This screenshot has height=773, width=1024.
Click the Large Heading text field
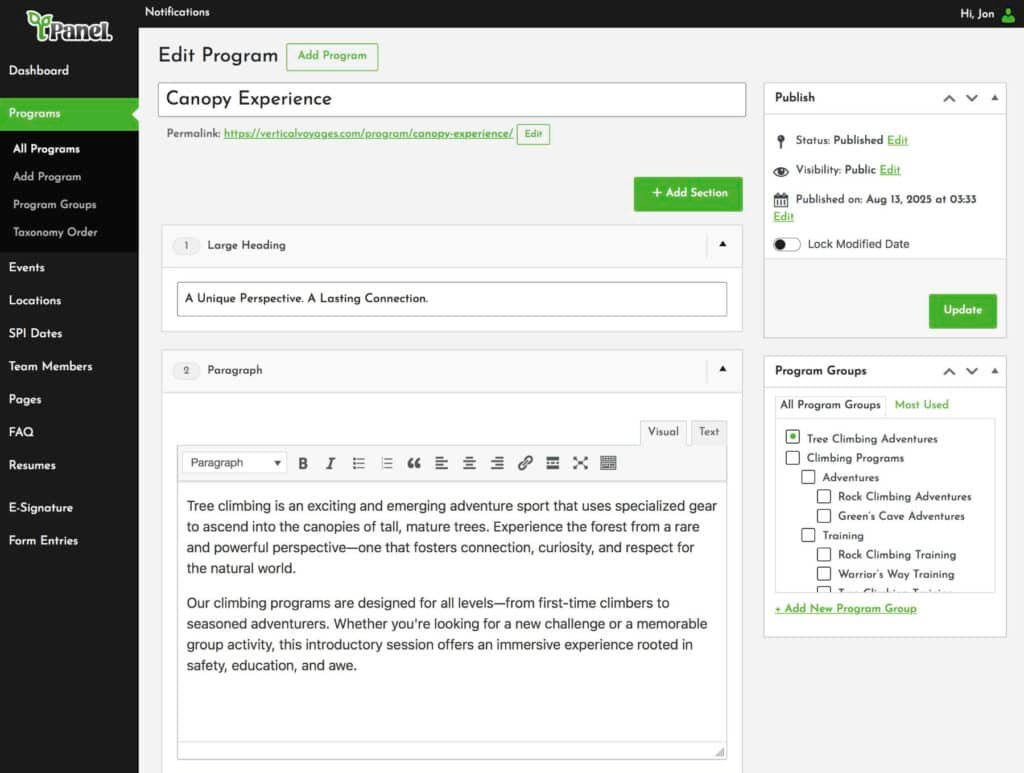pyautogui.click(x=452, y=299)
